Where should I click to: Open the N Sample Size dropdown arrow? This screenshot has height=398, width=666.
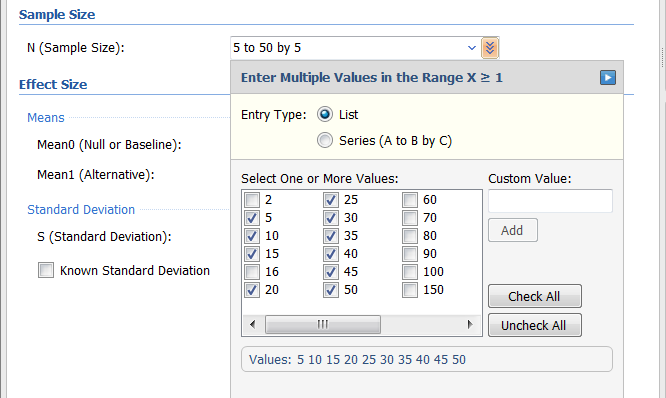point(471,48)
